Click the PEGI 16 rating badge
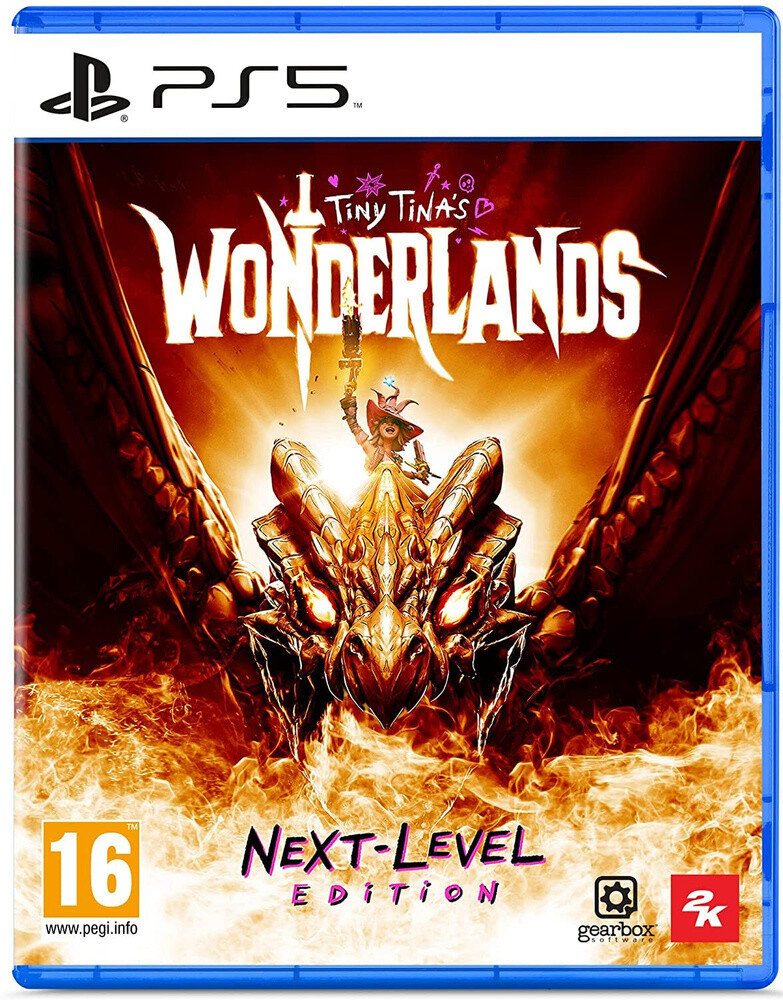 click(x=91, y=869)
